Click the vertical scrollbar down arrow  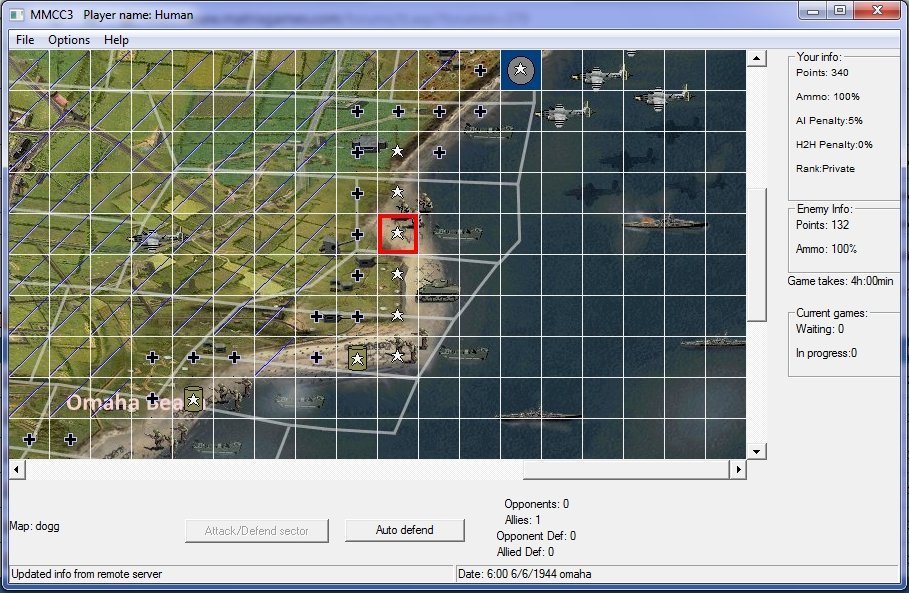click(756, 451)
